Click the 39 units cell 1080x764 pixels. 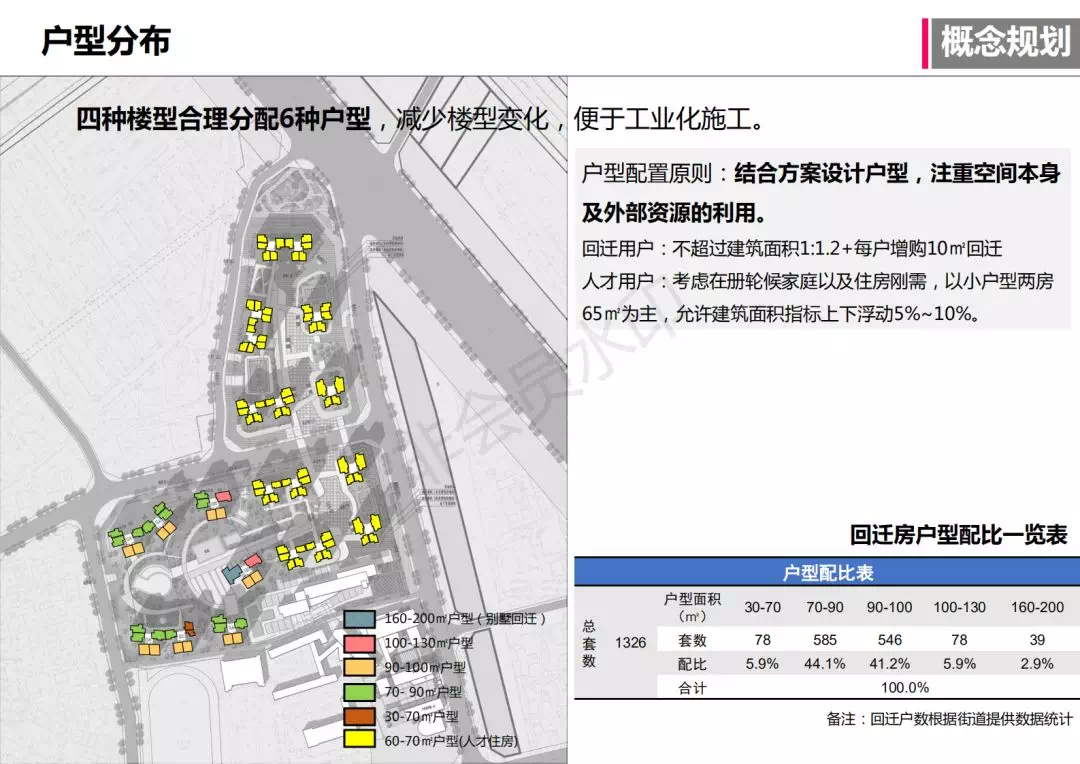coord(1037,640)
